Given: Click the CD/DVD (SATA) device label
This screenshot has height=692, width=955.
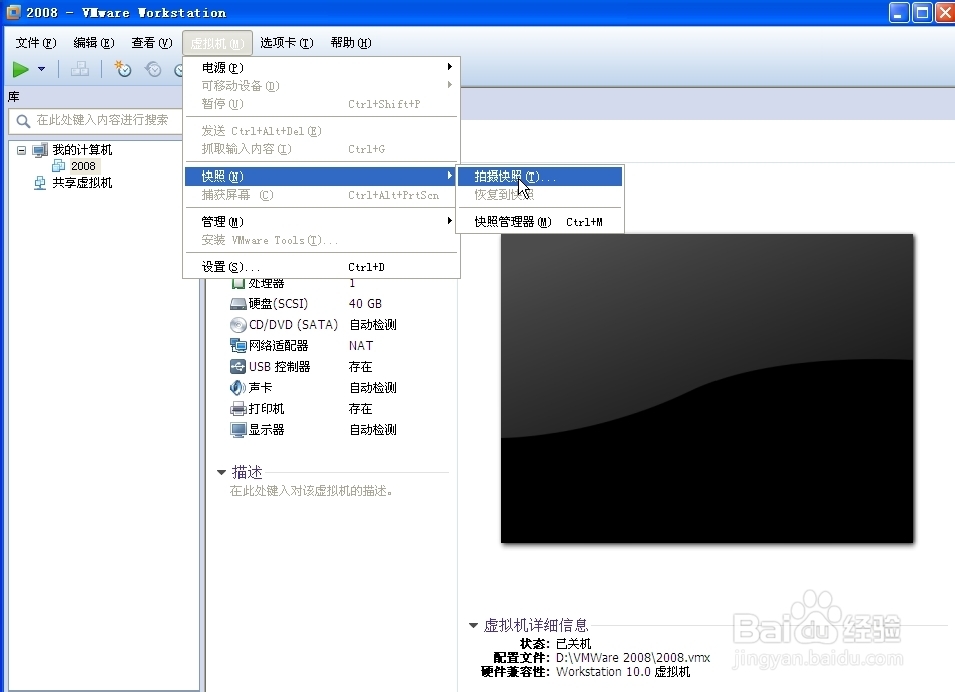Looking at the screenshot, I should 293,325.
